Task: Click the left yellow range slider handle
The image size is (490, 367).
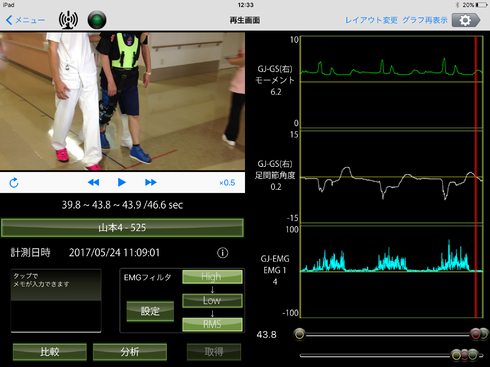Action: pyautogui.click(x=300, y=334)
